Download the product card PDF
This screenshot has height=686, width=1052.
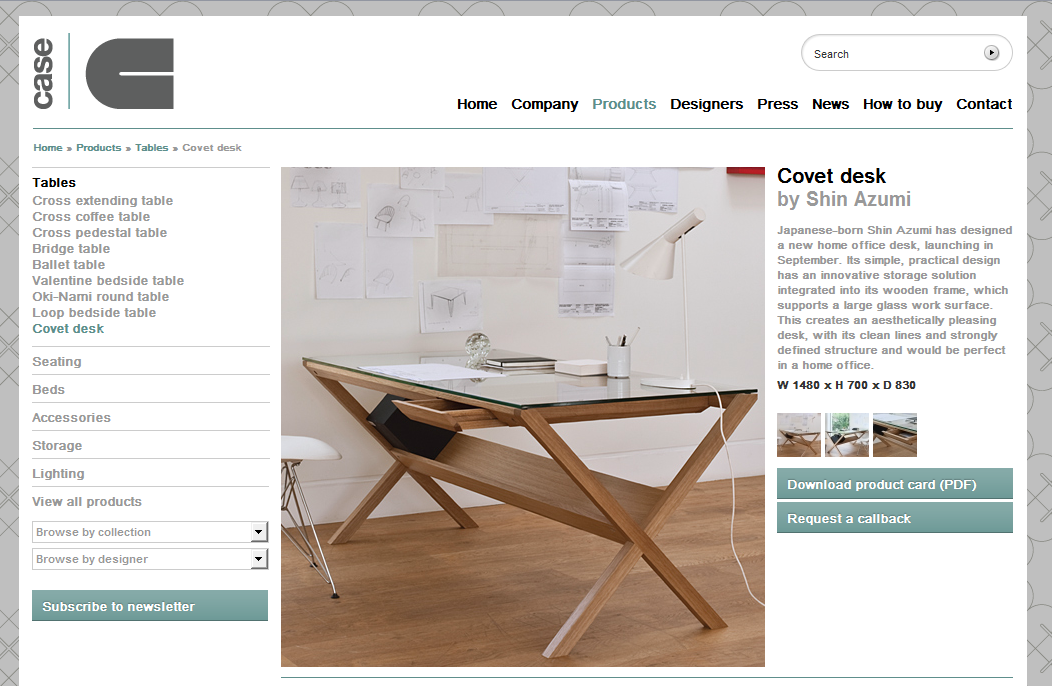point(894,484)
